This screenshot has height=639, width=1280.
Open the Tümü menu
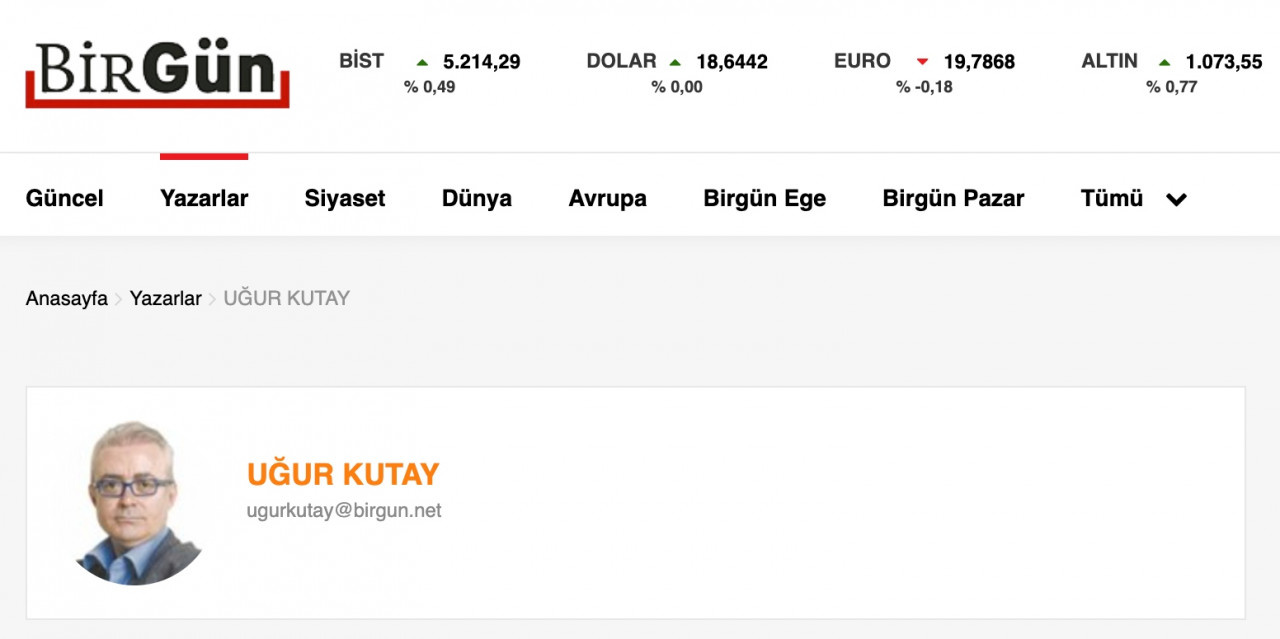(x=1112, y=198)
